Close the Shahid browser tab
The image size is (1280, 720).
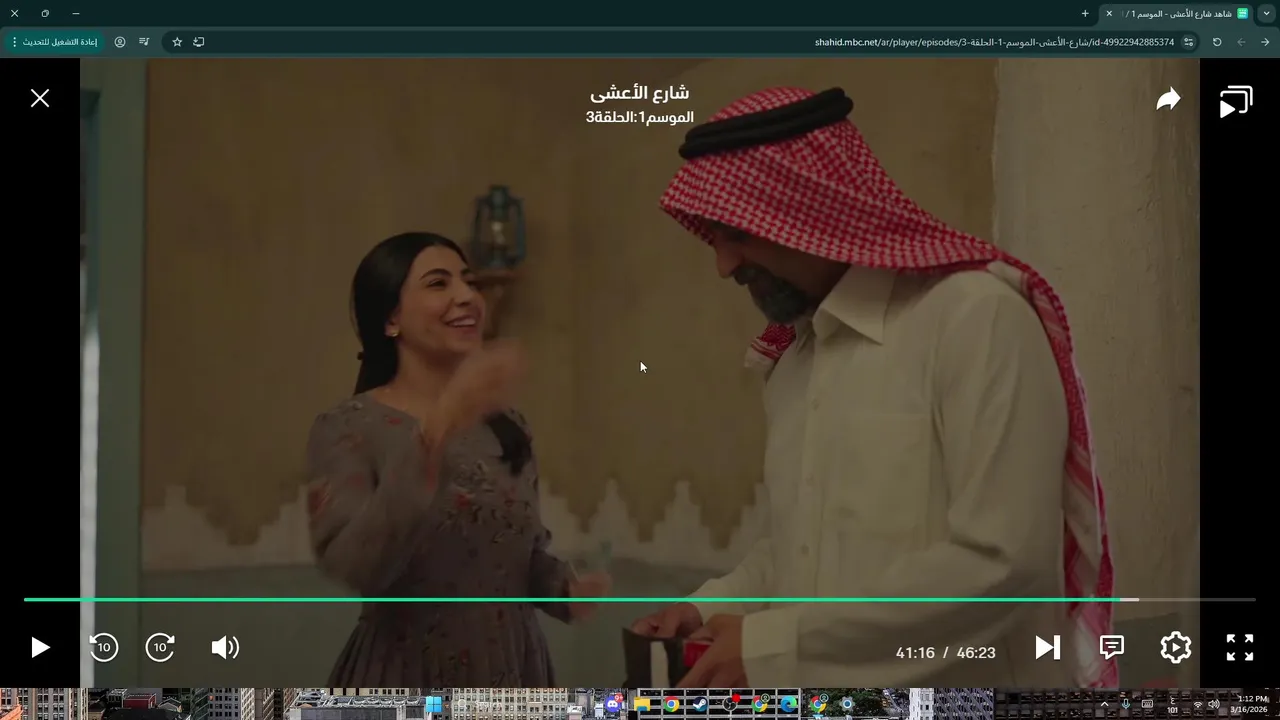click(x=1109, y=13)
